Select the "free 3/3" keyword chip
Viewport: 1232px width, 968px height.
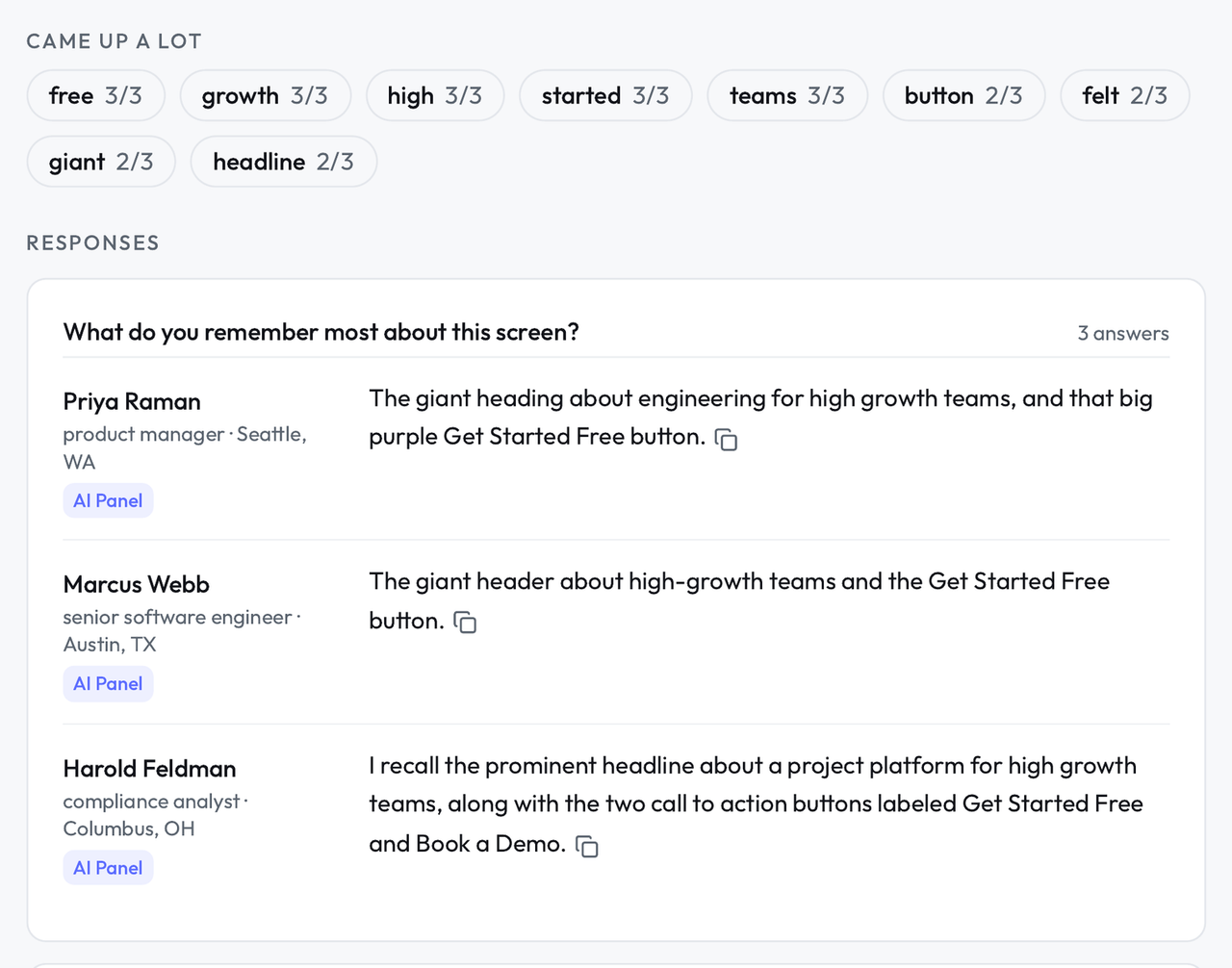[x=96, y=95]
